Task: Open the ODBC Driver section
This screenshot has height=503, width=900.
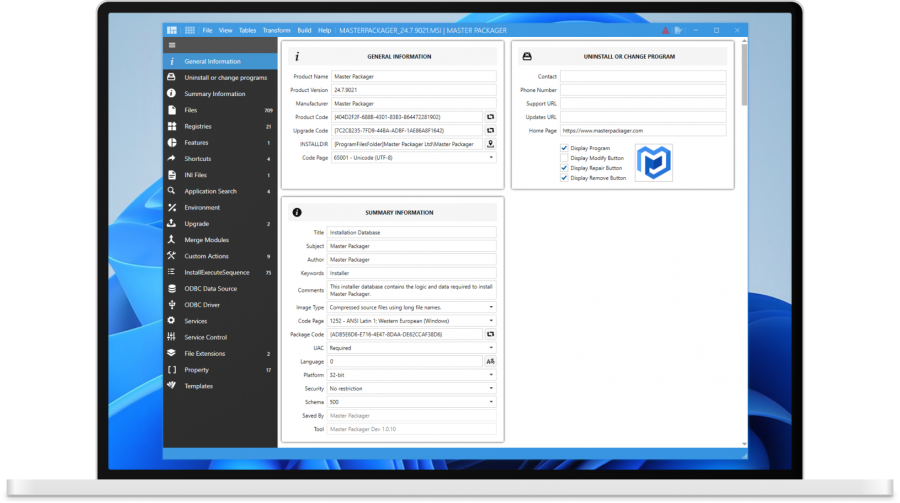Action: pyautogui.click(x=220, y=305)
